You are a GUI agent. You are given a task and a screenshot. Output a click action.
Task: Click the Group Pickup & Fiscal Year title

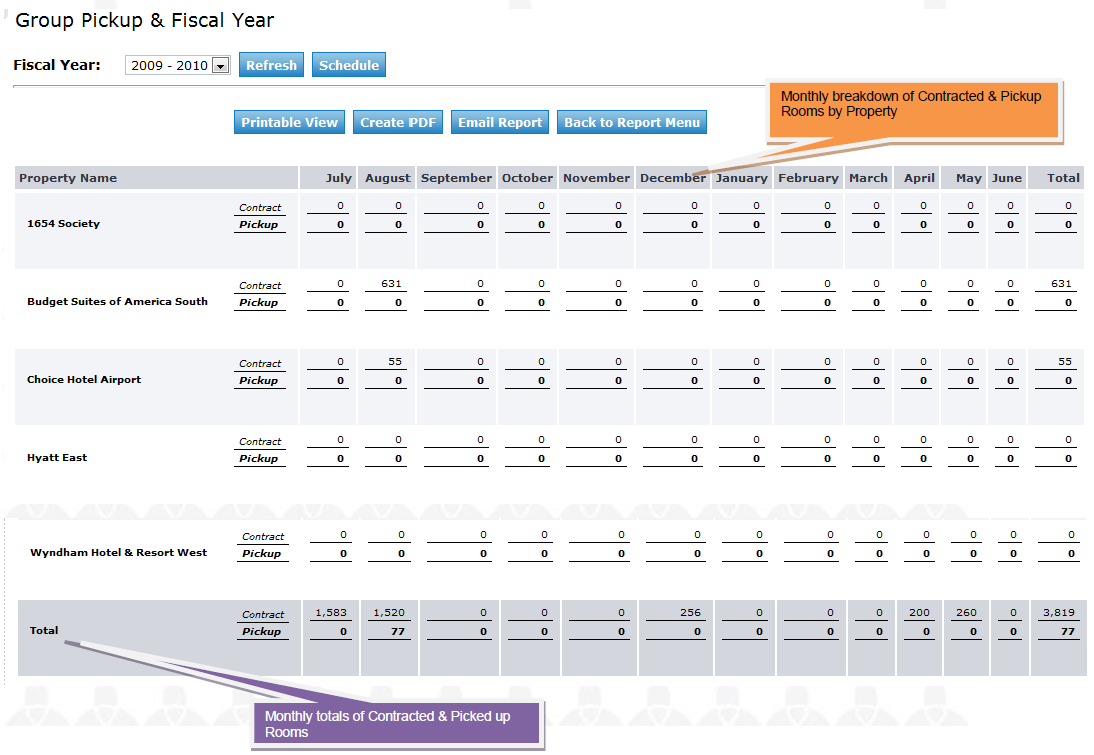(x=144, y=20)
